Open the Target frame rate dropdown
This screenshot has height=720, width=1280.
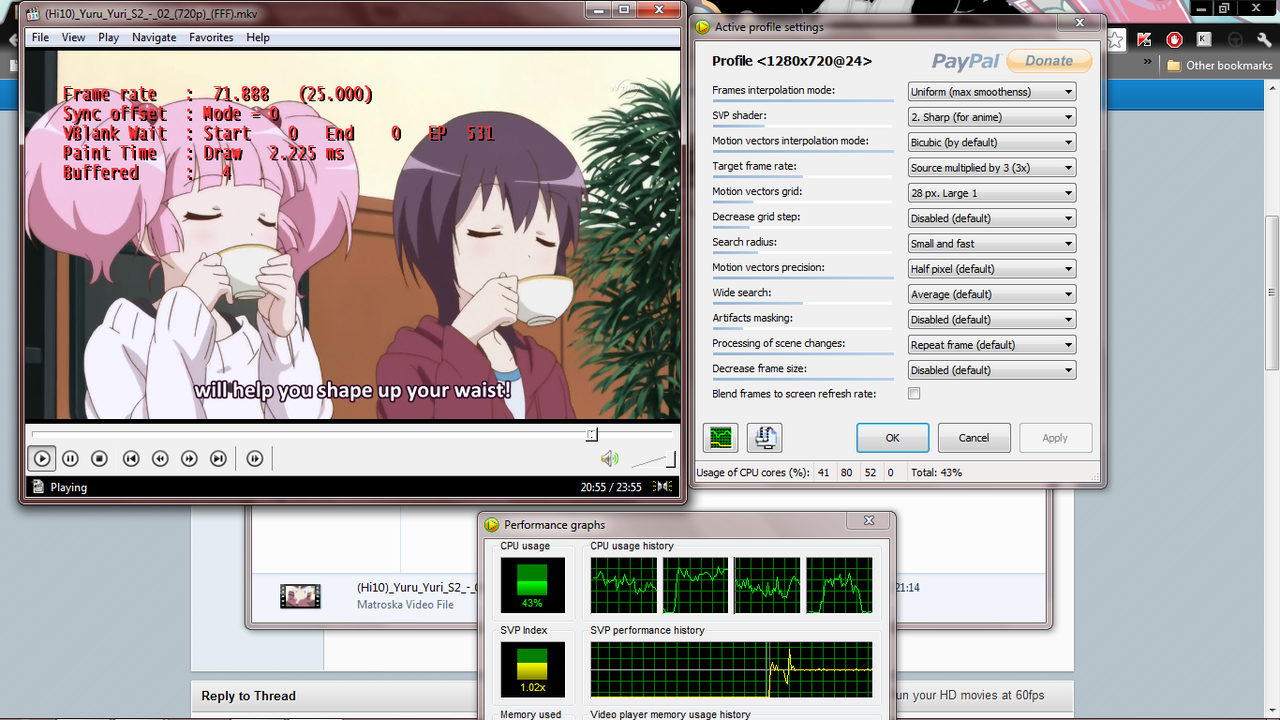coord(992,168)
